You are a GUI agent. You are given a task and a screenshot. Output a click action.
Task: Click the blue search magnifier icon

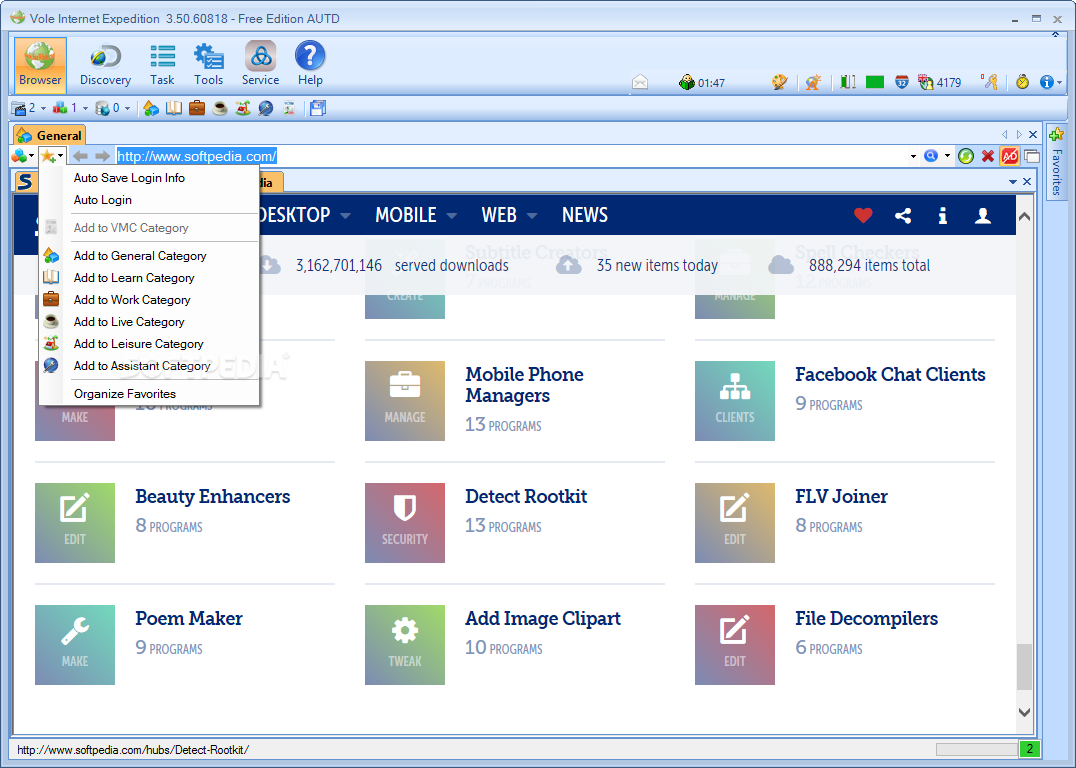pos(931,156)
